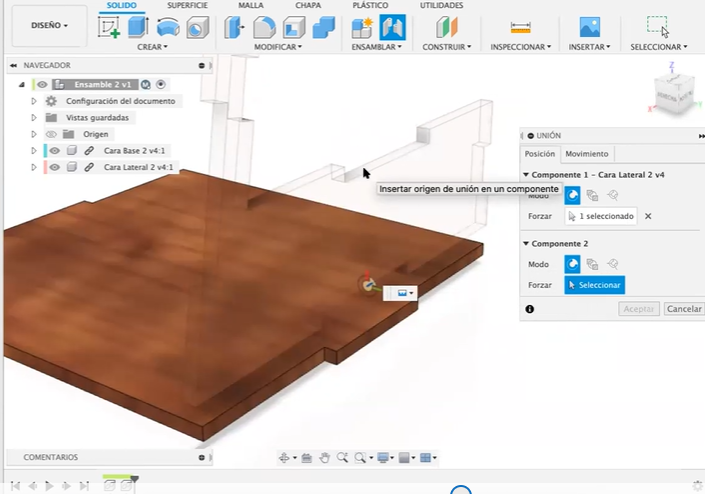This screenshot has width=705, height=494.
Task: Switch to the SUPERFICIE tab
Action: (187, 5)
